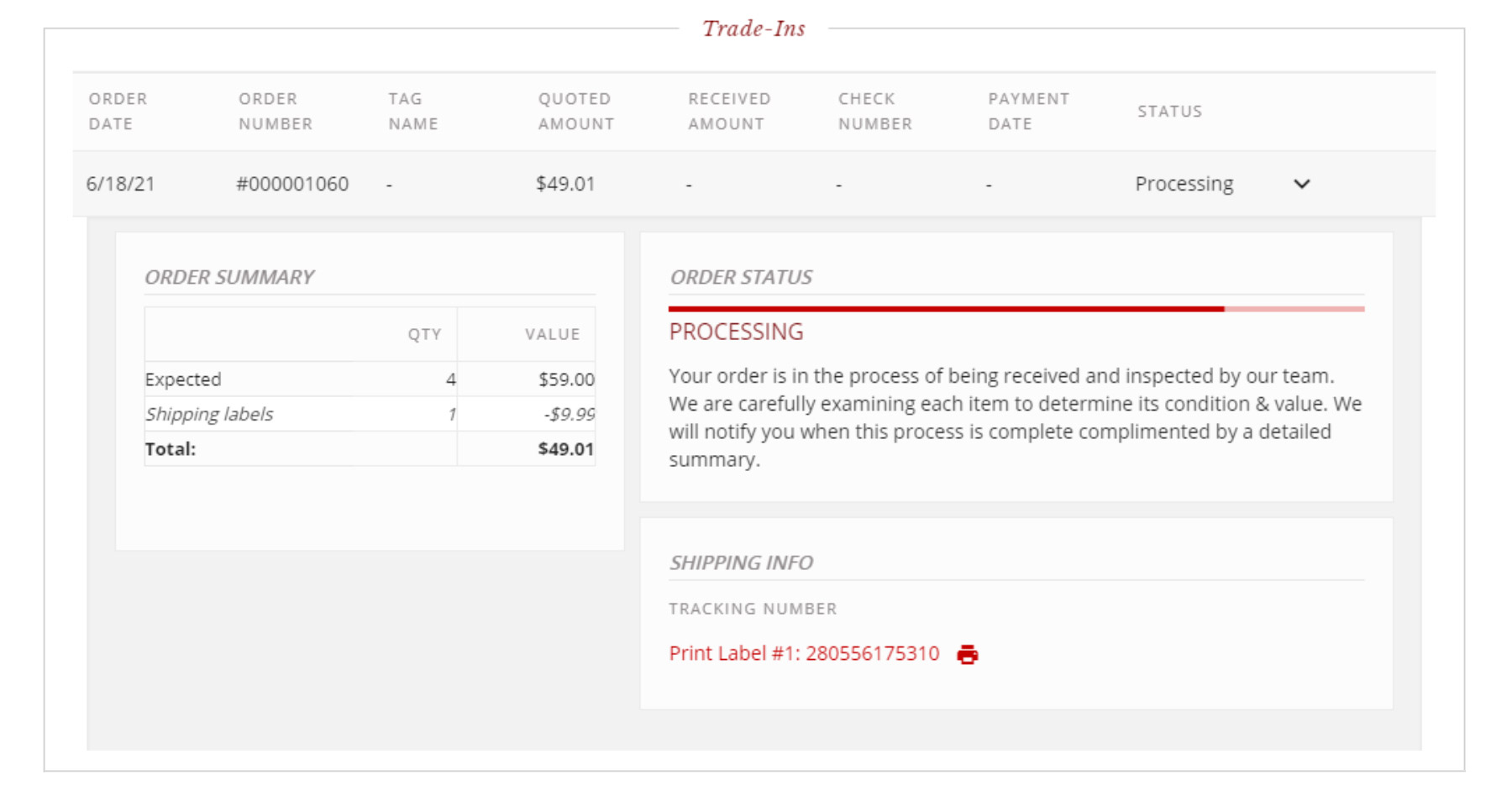Click order number #000001060

coord(292,184)
